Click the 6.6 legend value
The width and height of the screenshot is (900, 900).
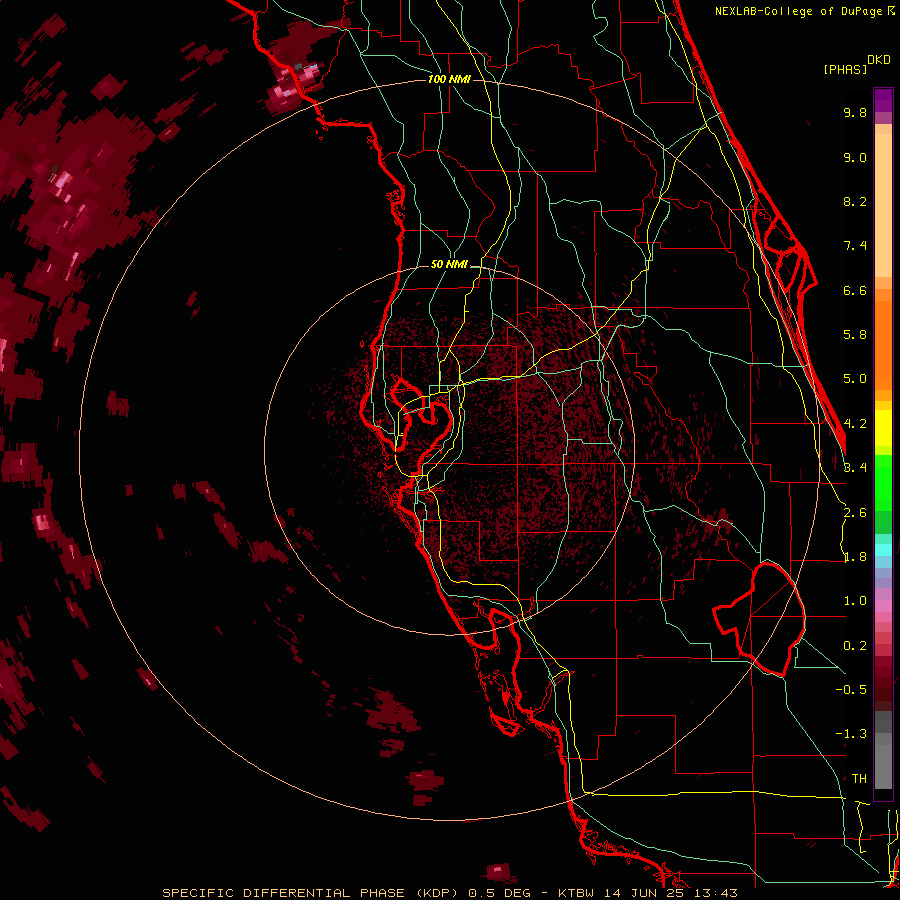pyautogui.click(x=855, y=291)
